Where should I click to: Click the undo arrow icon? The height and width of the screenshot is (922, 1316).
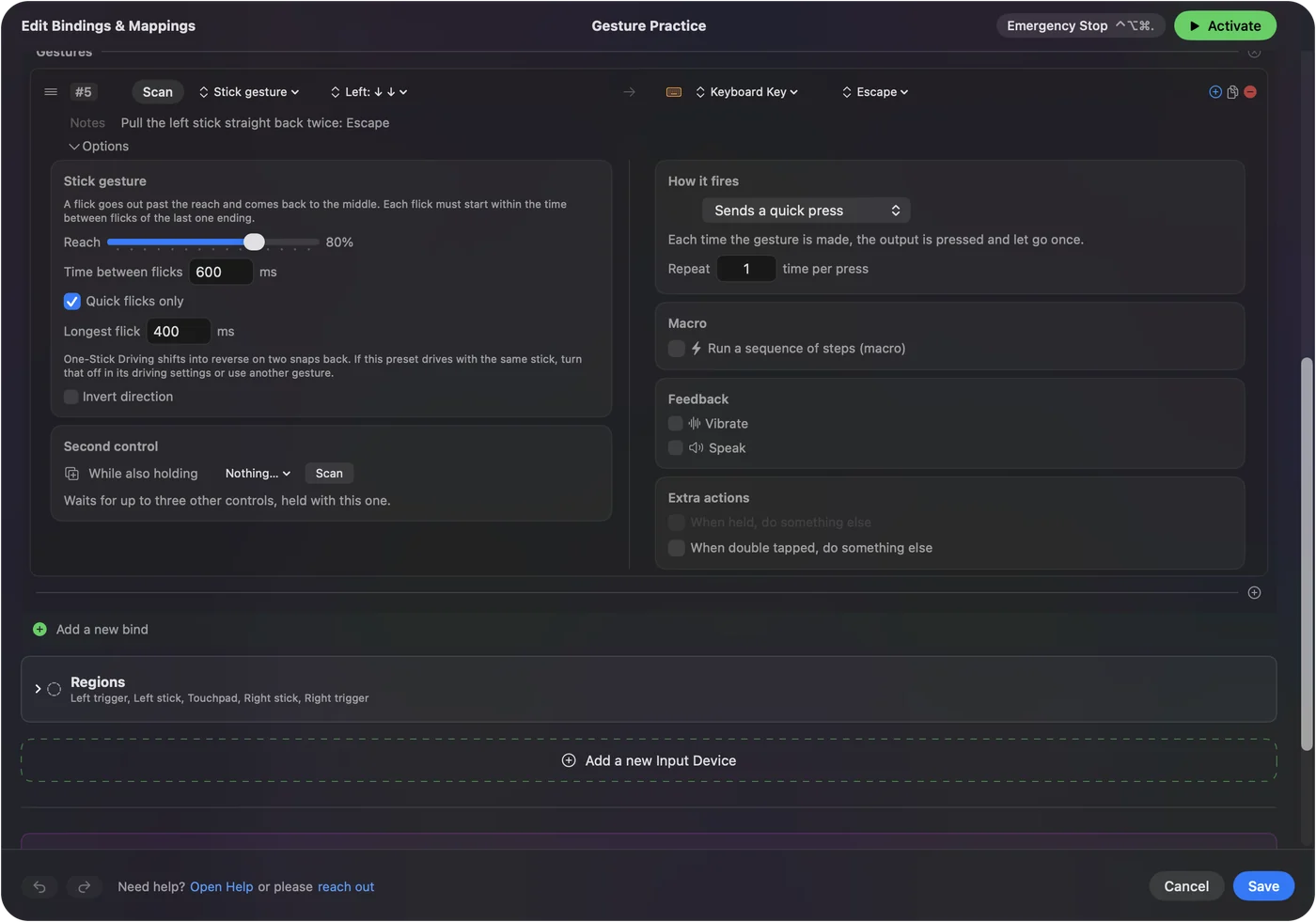[39, 886]
